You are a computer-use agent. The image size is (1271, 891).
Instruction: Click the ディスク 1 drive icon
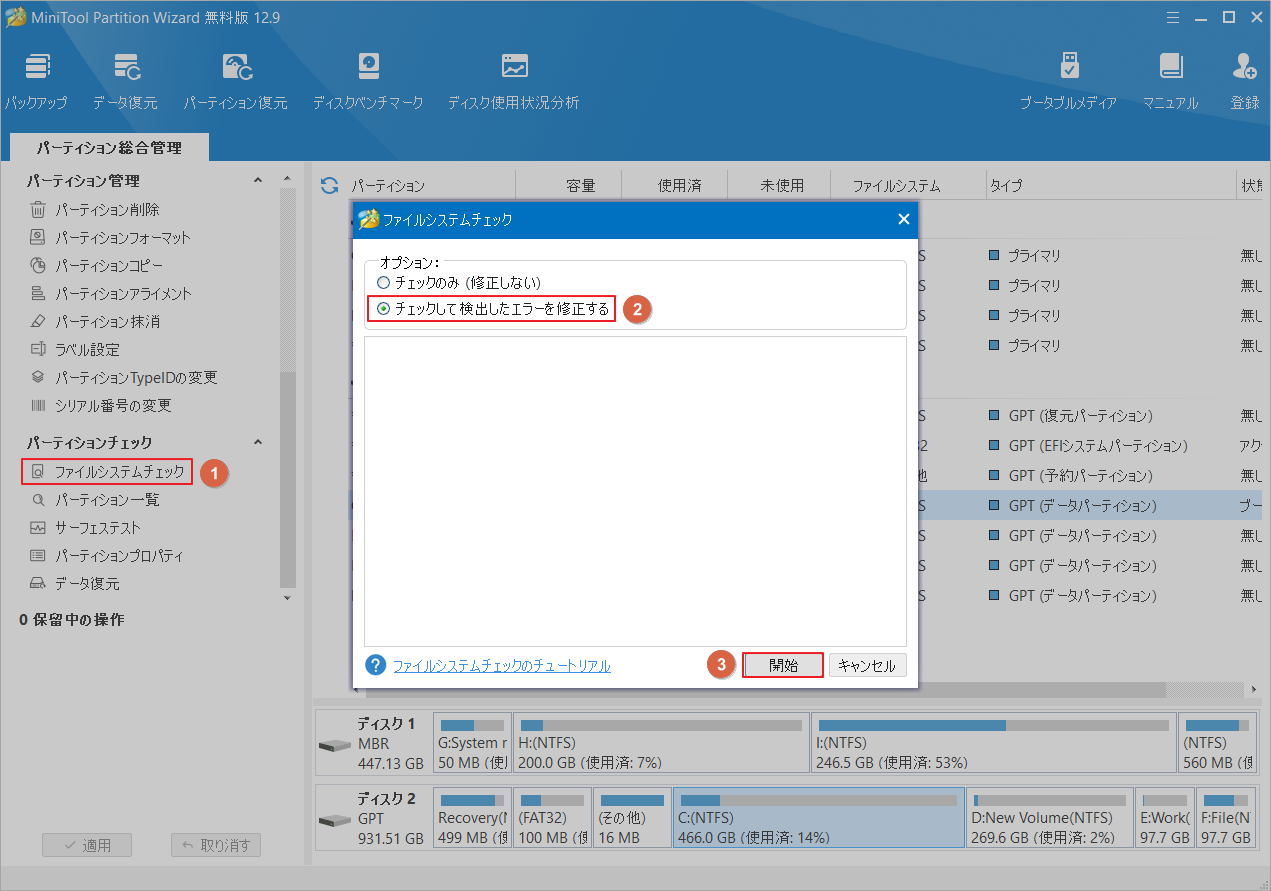334,746
